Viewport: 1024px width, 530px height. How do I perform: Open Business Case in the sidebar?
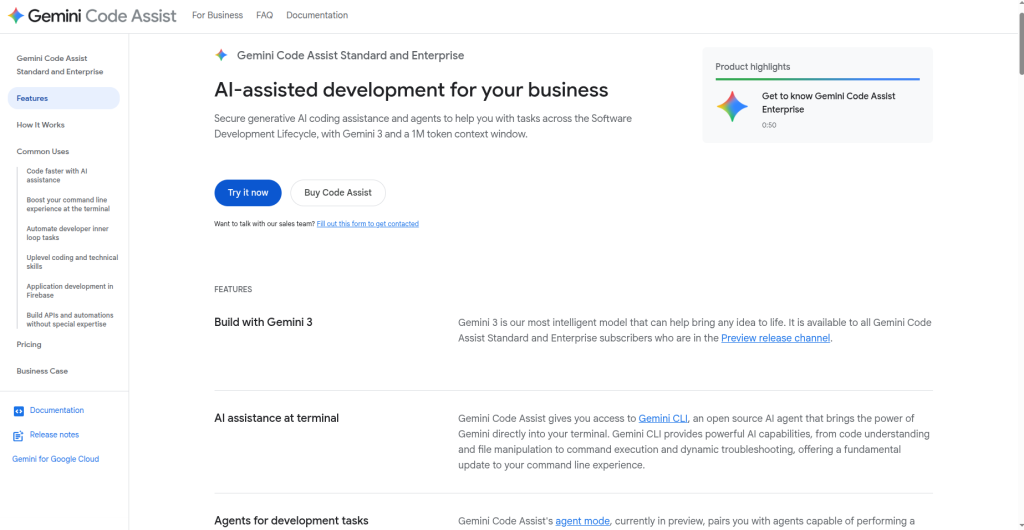tap(42, 371)
